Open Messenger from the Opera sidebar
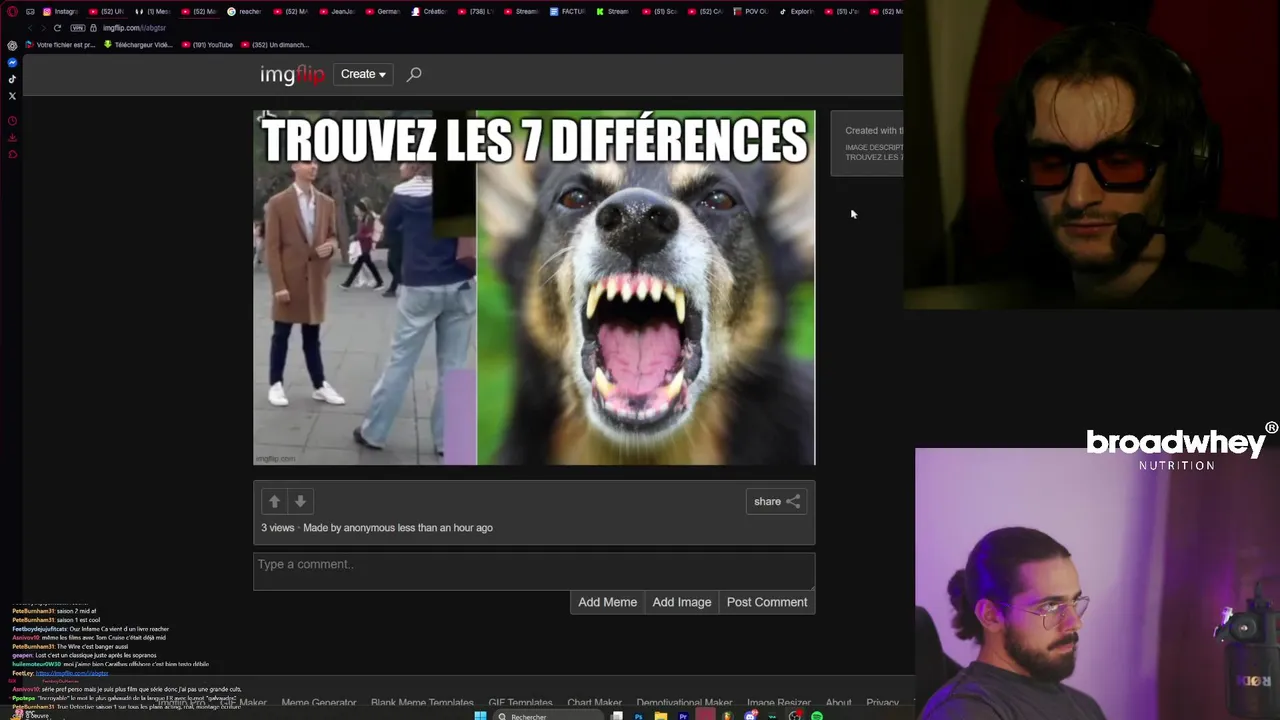The width and height of the screenshot is (1280, 720). click(12, 62)
